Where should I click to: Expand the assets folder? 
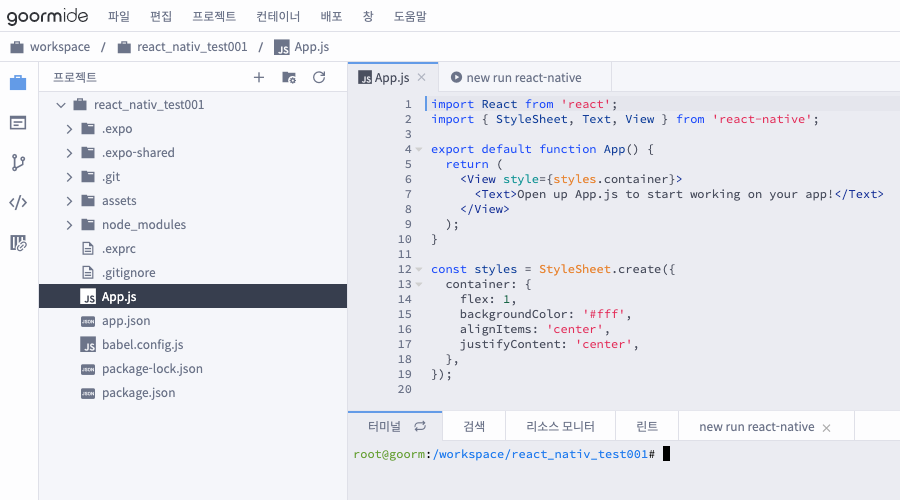click(x=69, y=201)
